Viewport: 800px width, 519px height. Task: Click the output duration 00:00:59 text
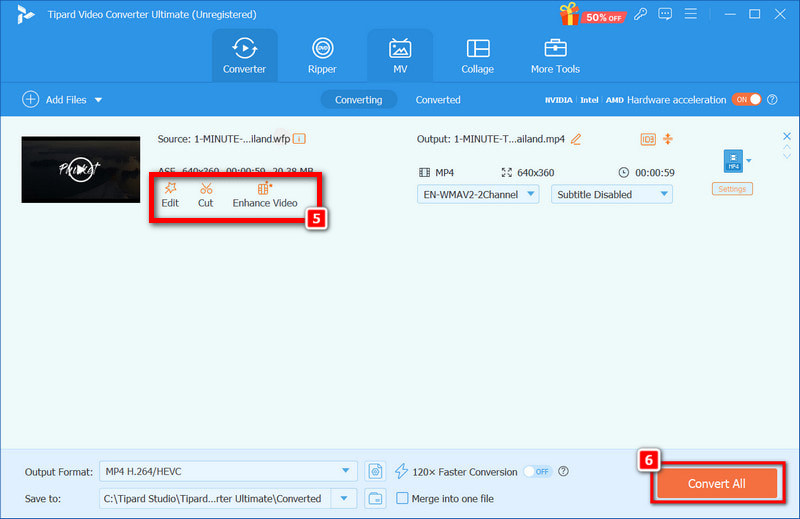point(655,173)
